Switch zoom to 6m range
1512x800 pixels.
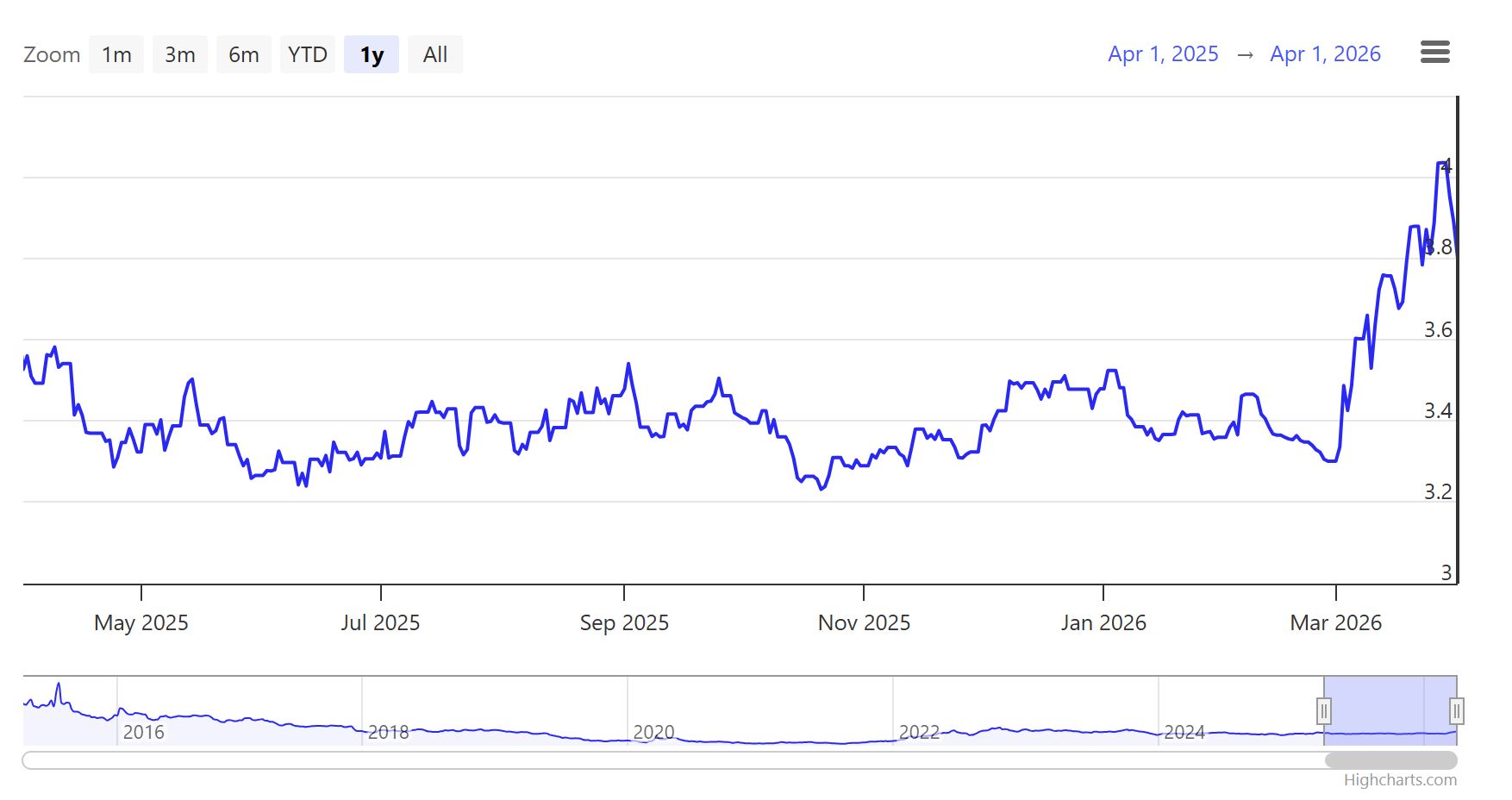pos(244,55)
